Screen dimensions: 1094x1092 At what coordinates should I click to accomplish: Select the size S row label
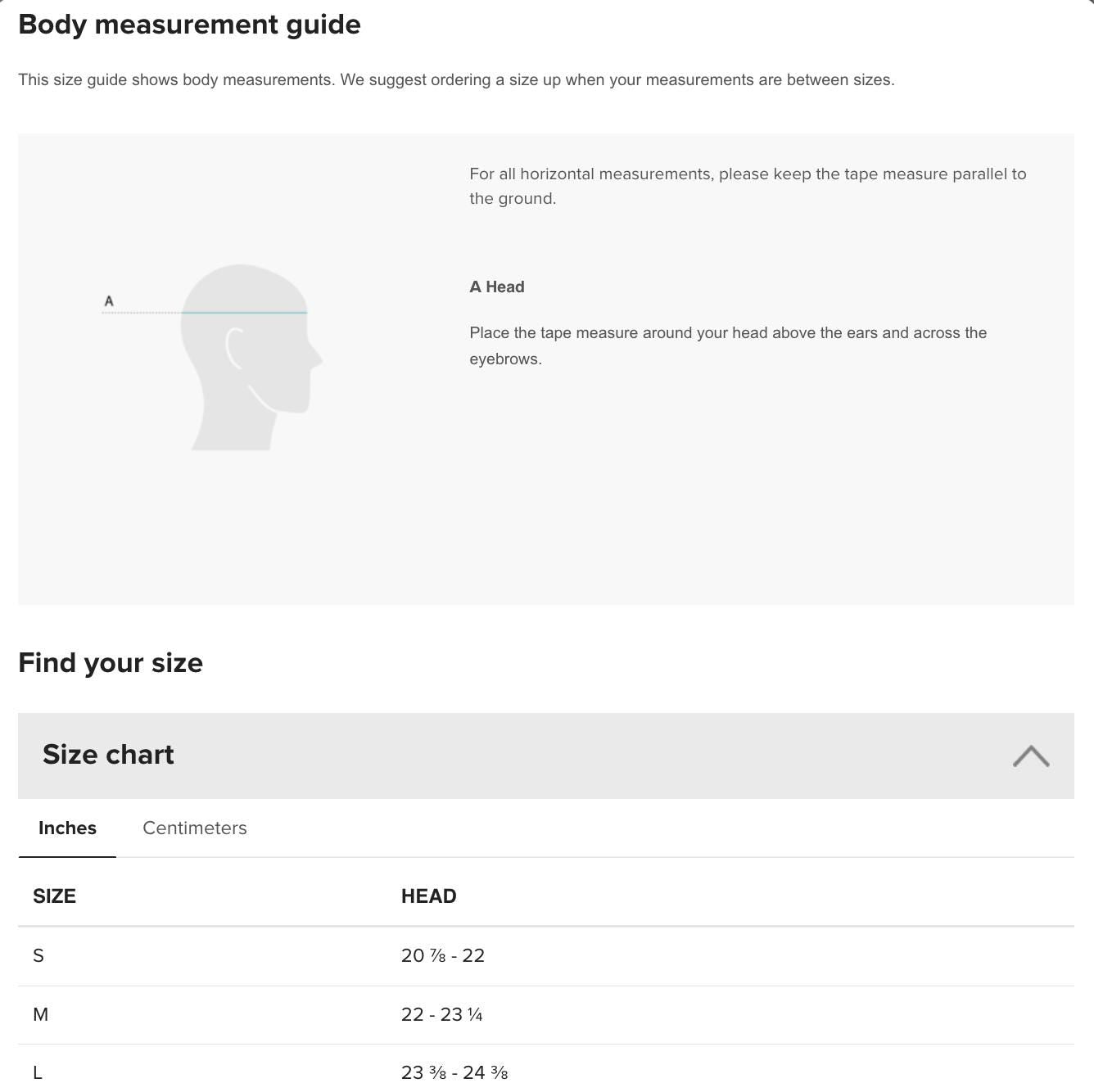[38, 955]
